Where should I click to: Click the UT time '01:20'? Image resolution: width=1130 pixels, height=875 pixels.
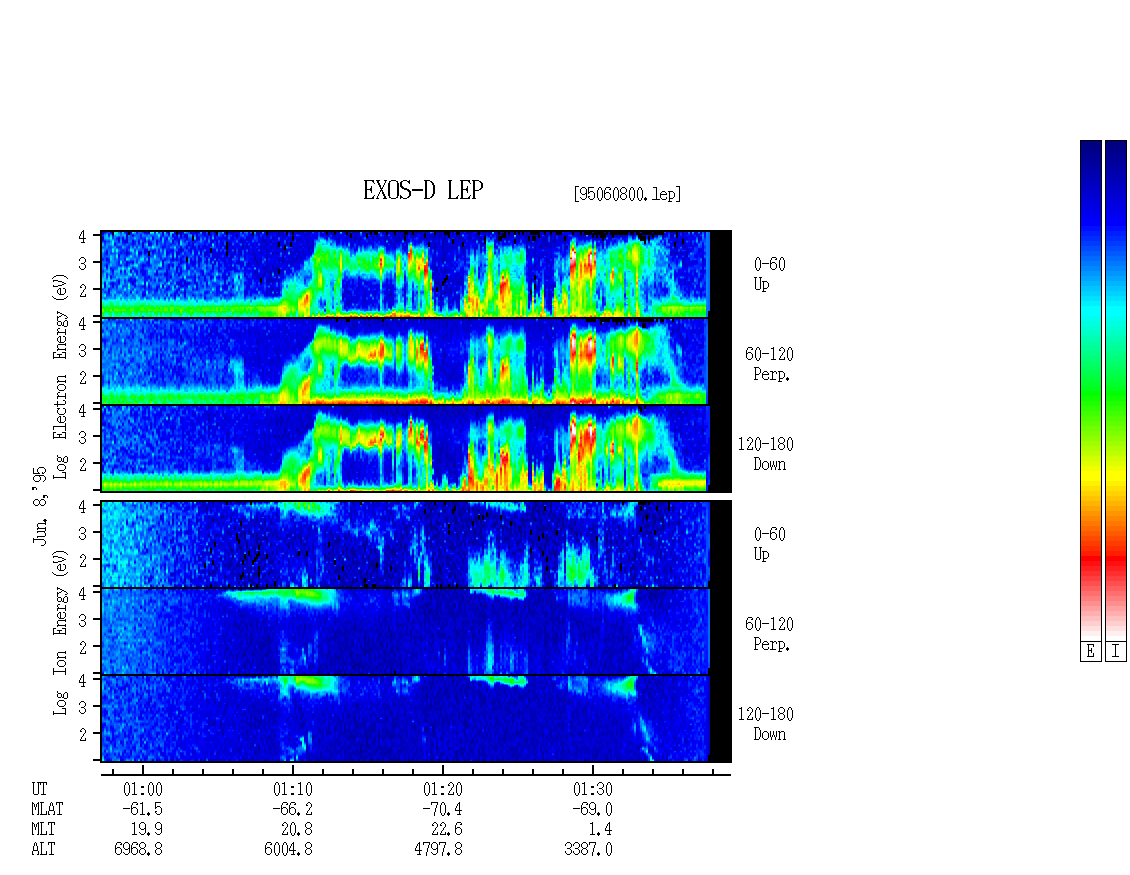pyautogui.click(x=442, y=789)
